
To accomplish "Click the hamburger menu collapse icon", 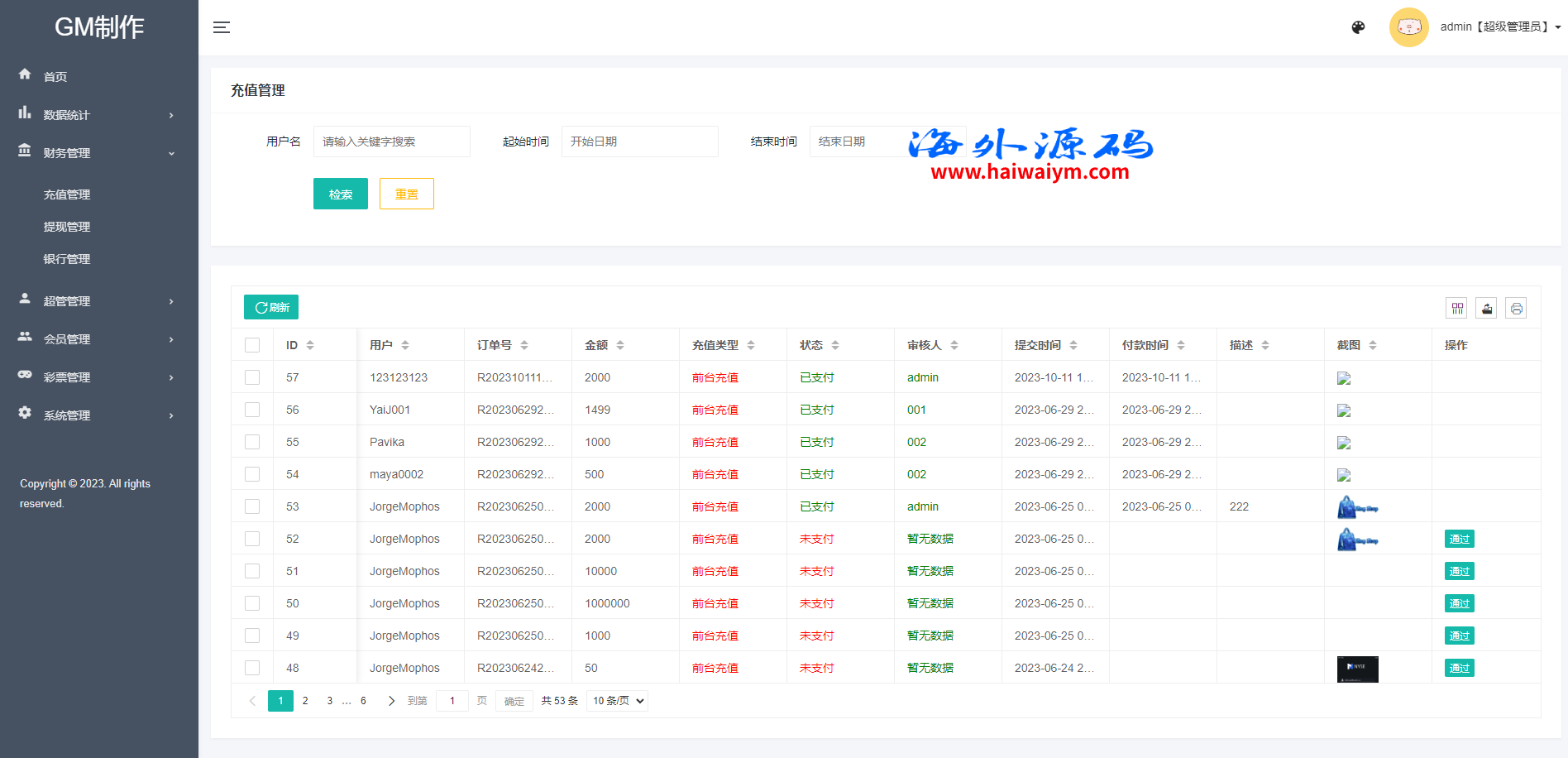I will click(222, 27).
